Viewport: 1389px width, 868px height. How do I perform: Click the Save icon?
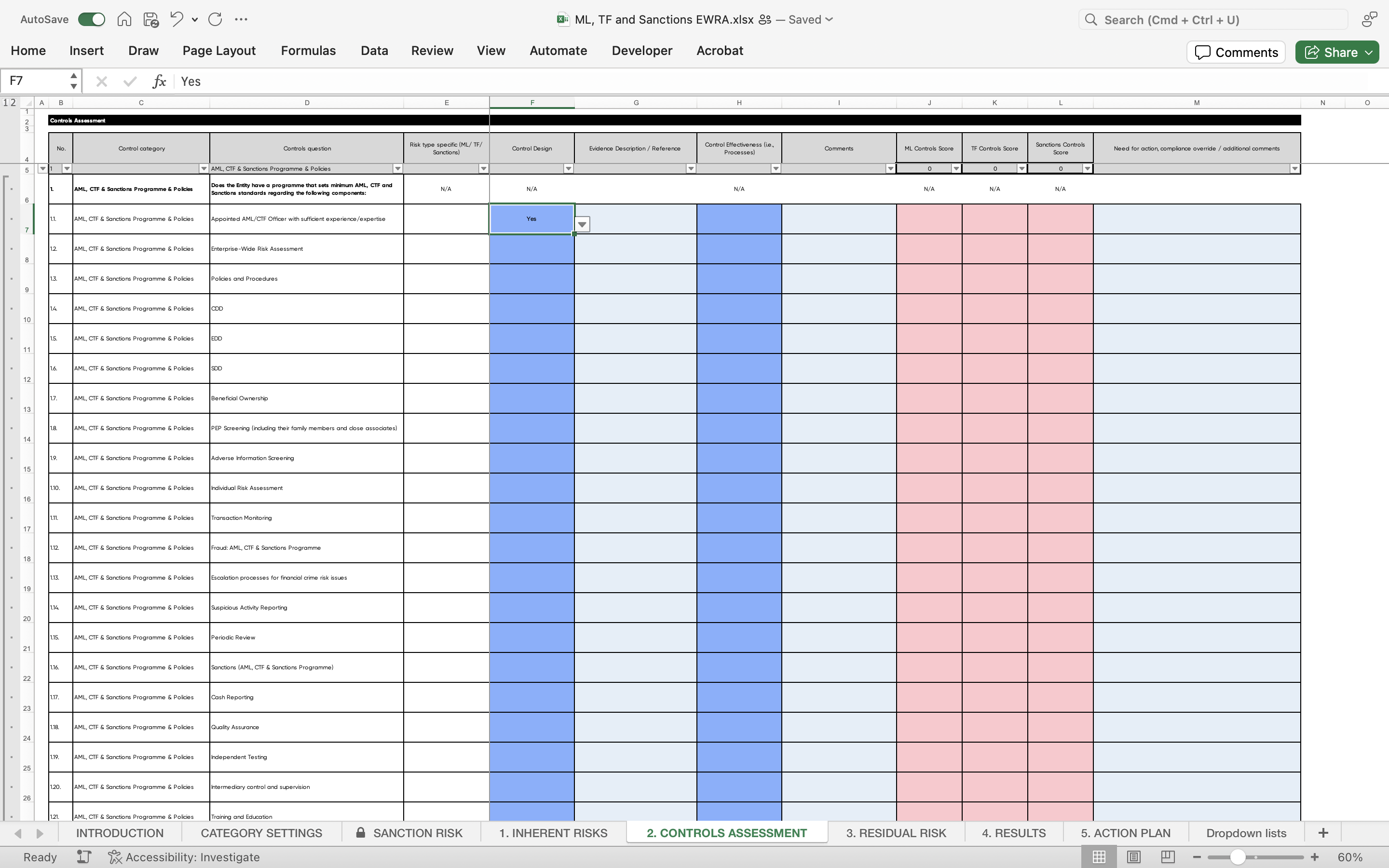pyautogui.click(x=150, y=19)
